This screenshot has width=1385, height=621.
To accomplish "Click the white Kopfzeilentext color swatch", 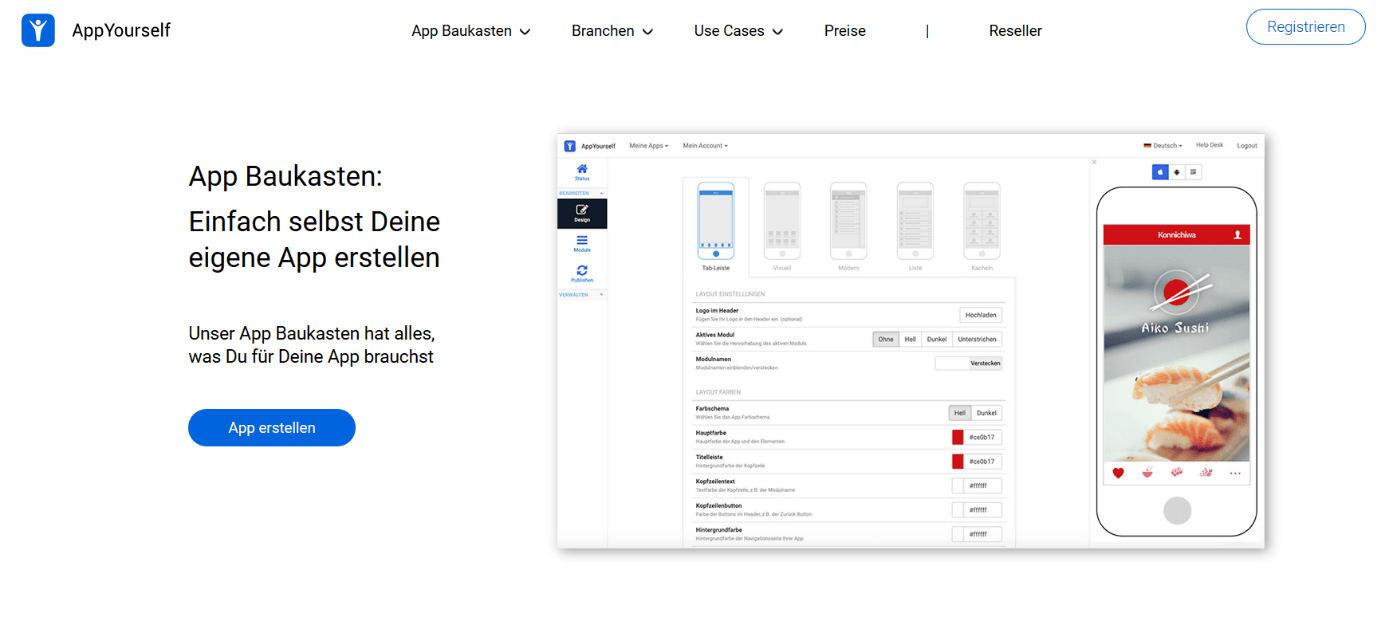I will click(x=958, y=486).
